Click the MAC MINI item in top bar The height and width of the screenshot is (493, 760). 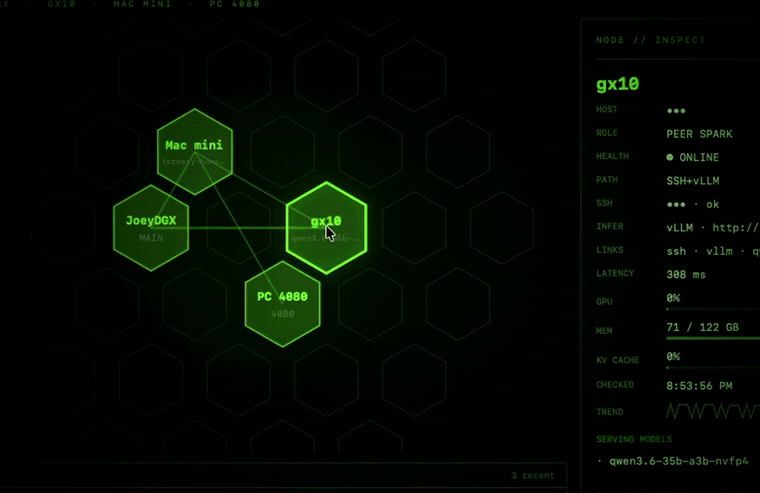(142, 4)
